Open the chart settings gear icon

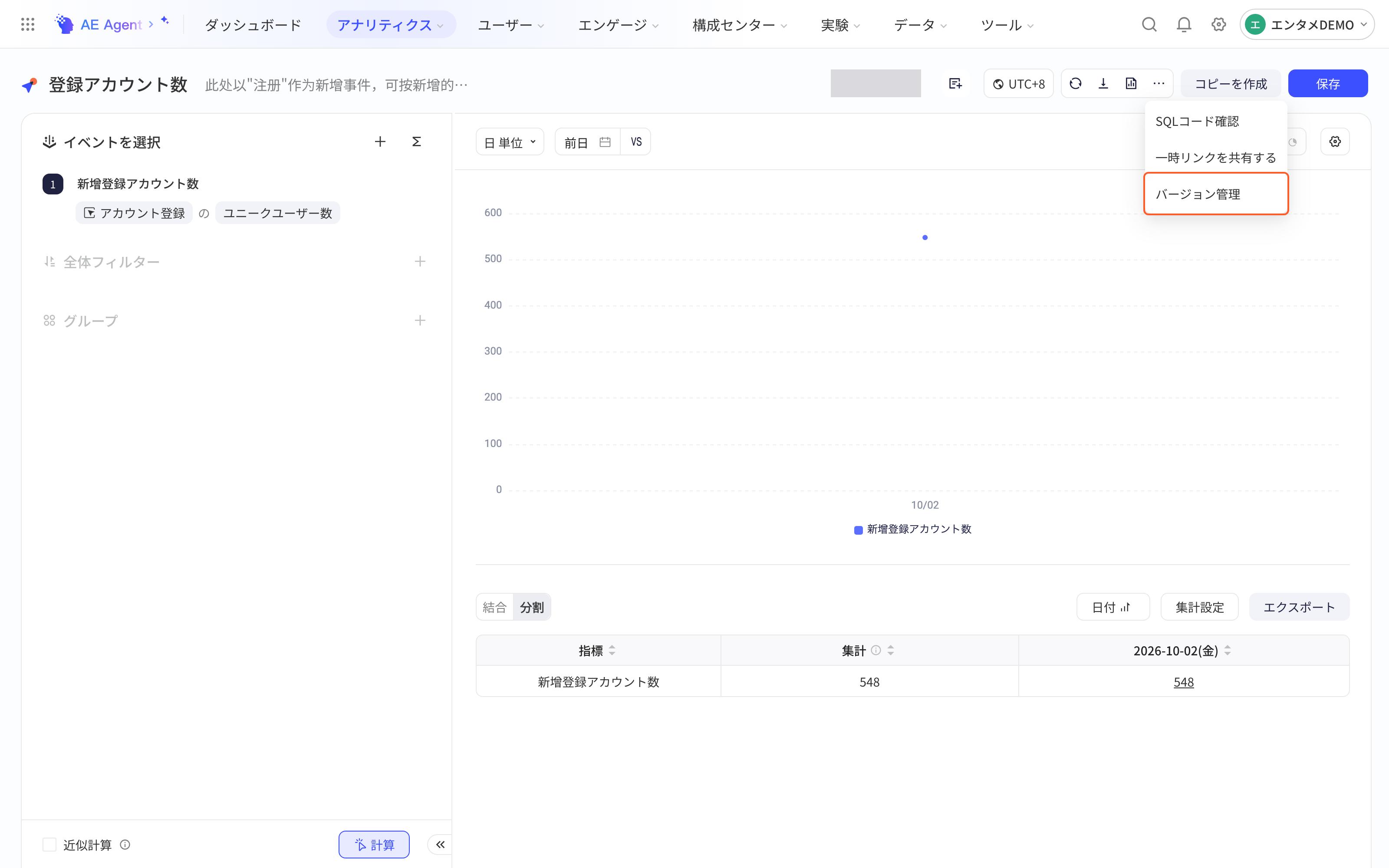click(1335, 142)
